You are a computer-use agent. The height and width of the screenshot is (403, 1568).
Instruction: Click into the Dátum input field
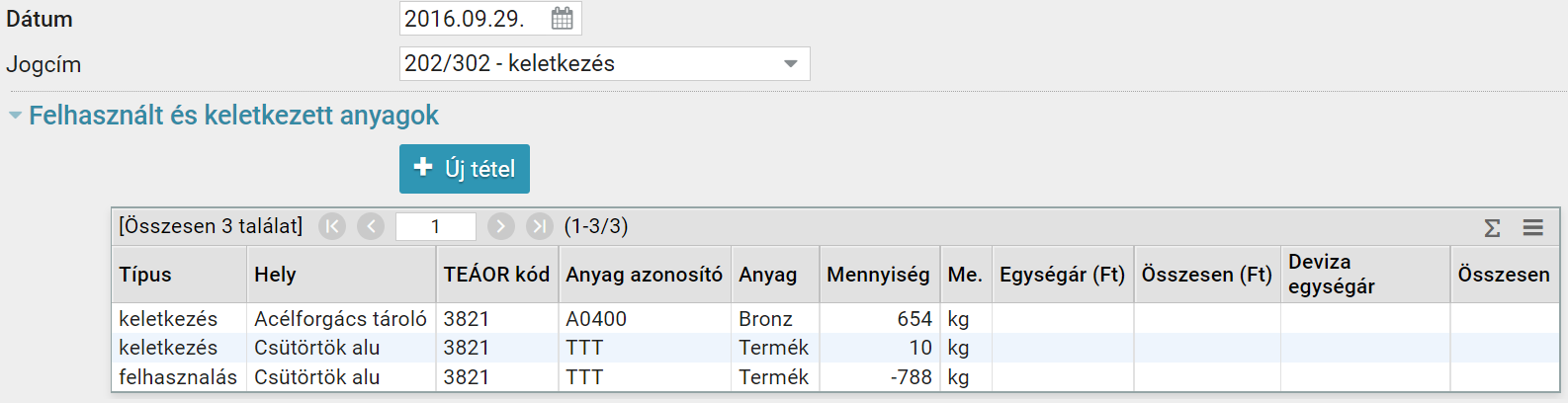(x=473, y=19)
